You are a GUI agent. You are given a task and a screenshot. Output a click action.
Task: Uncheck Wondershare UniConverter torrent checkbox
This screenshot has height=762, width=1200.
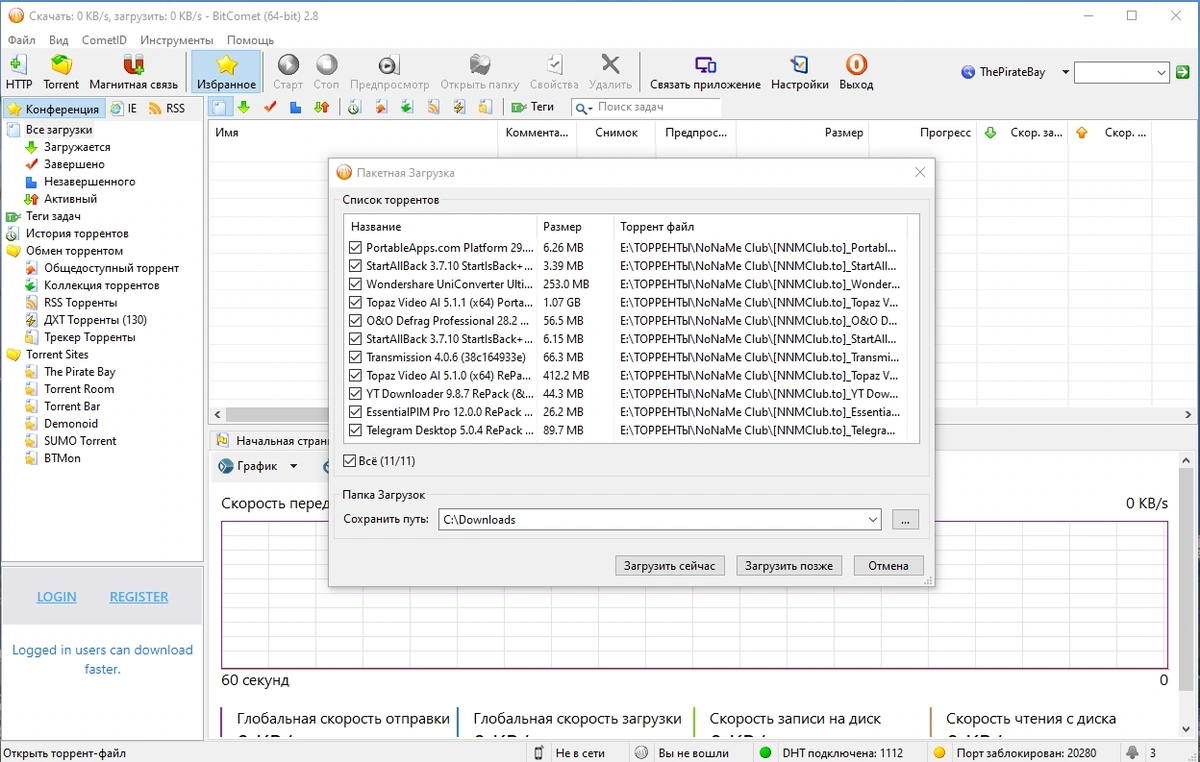pos(356,284)
